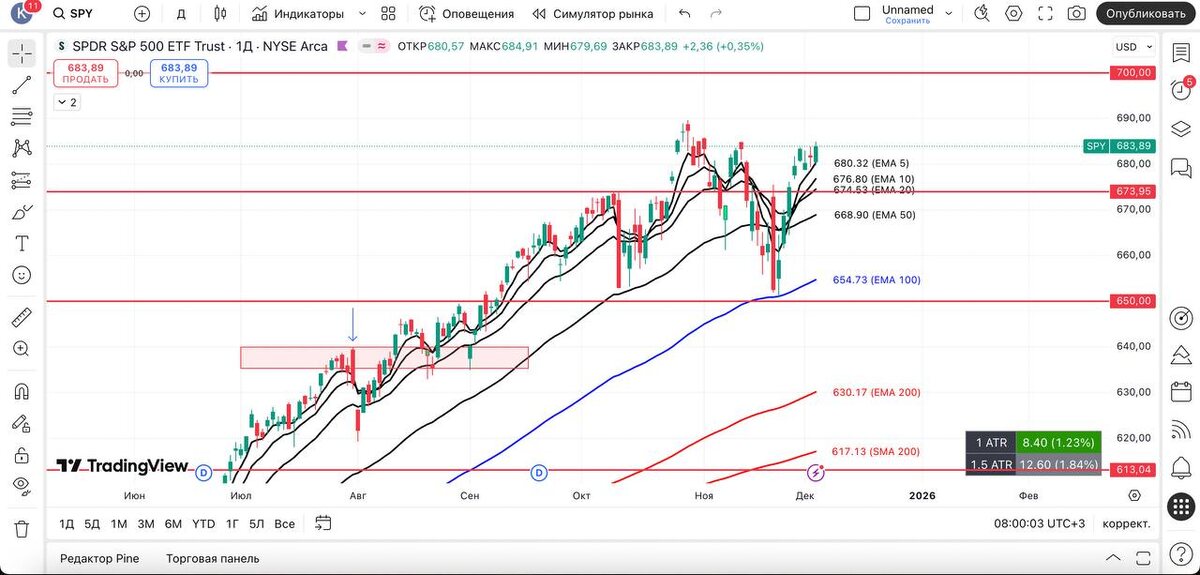The height and width of the screenshot is (575, 1200).
Task: Toggle lock all drawings
Action: [x=22, y=455]
